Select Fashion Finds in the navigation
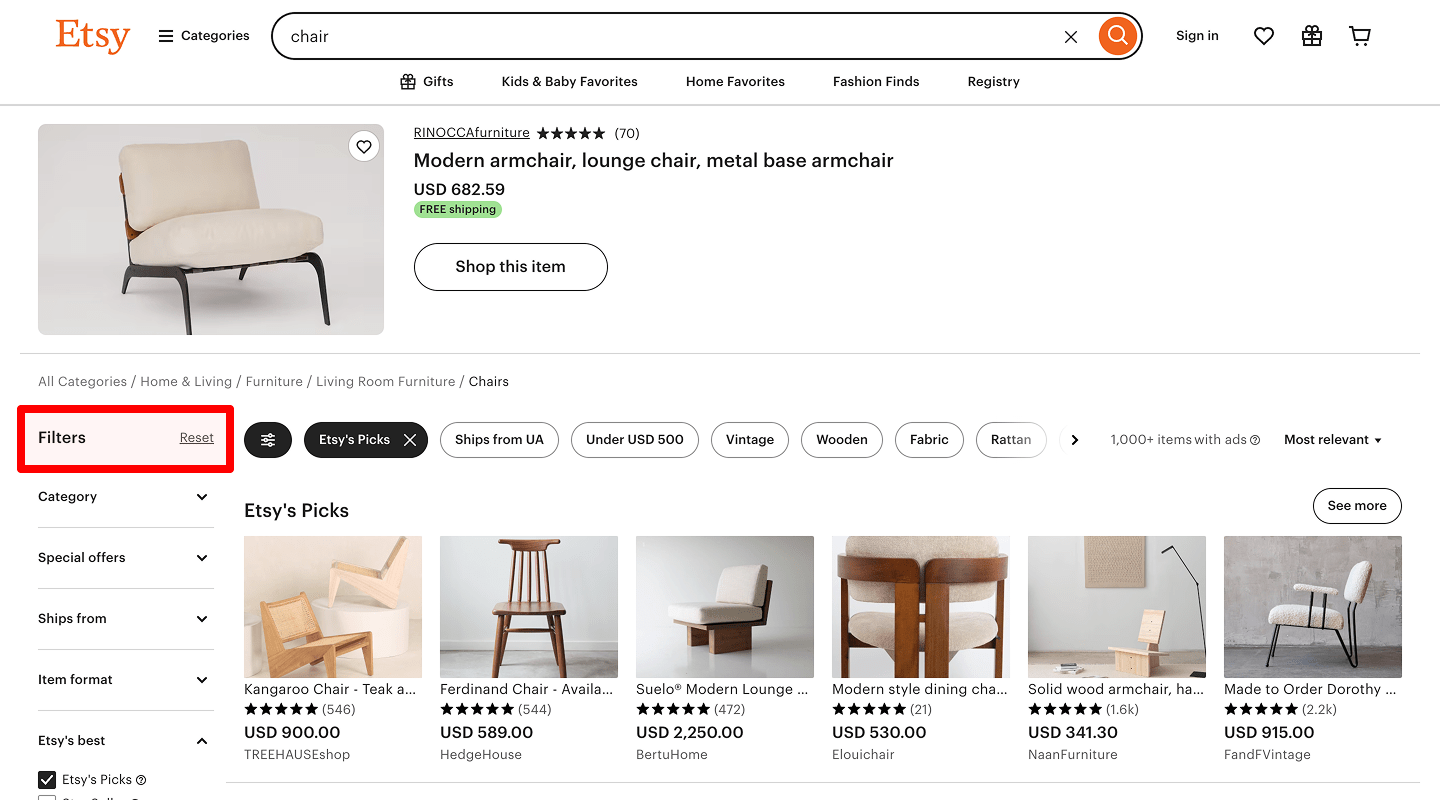 (x=875, y=81)
